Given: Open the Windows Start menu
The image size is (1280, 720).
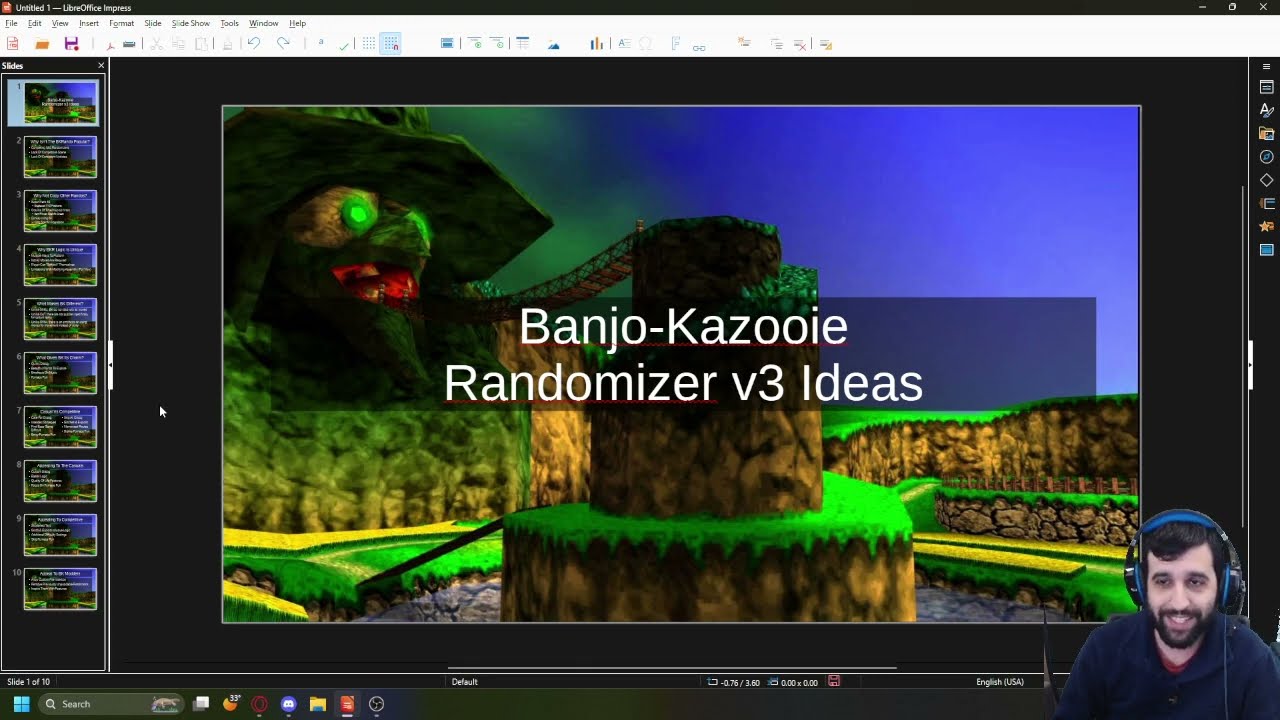Looking at the screenshot, I should point(21,704).
